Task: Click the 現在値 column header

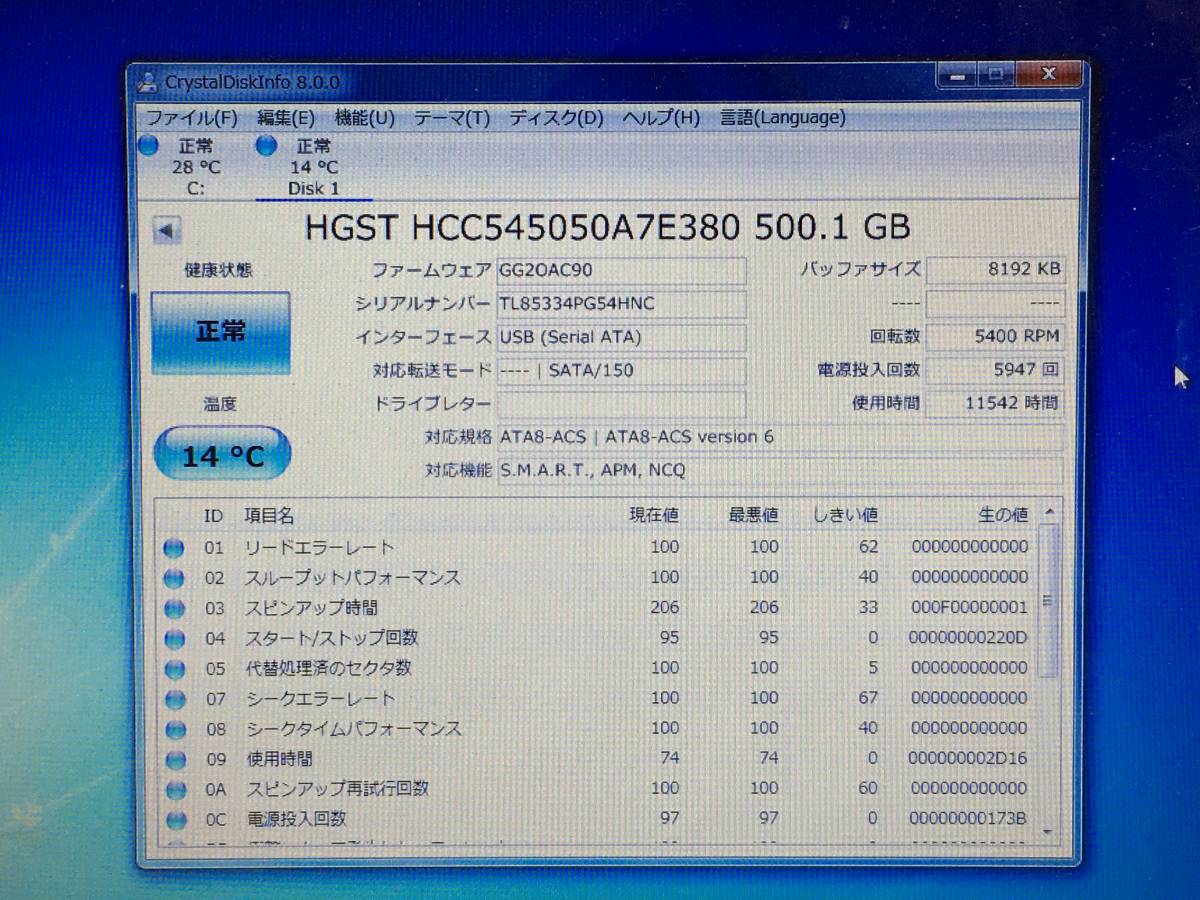Action: pyautogui.click(x=653, y=516)
